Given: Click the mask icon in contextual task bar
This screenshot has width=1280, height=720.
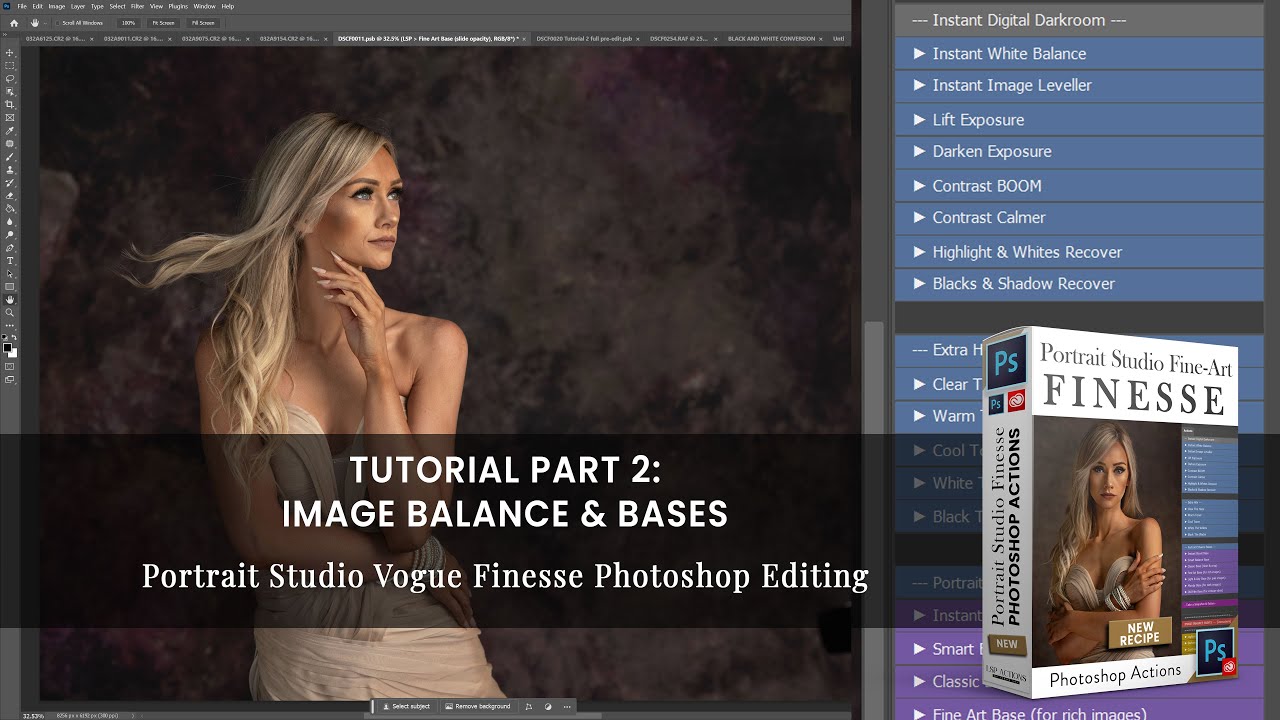Looking at the screenshot, I should coord(547,706).
